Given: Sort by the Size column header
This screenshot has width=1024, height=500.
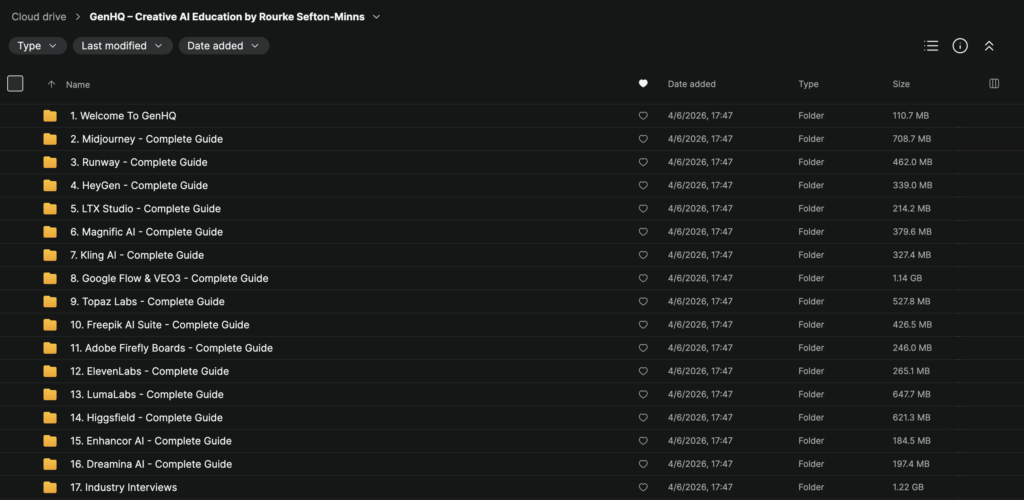Looking at the screenshot, I should pos(901,84).
